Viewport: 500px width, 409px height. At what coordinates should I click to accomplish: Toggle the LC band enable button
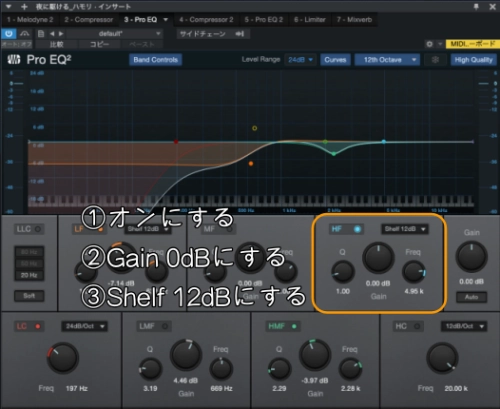pyautogui.click(x=38, y=326)
